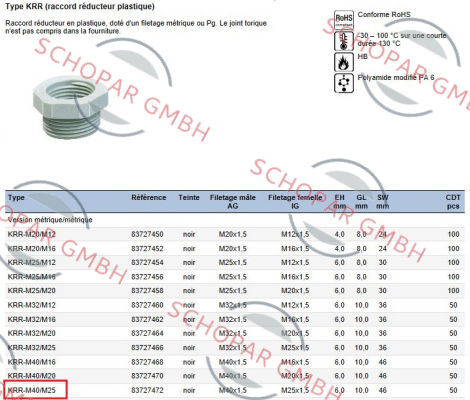The height and width of the screenshot is (400, 470).
Task: Select the KRR-M20/M16 type cell
Action: 32,249
